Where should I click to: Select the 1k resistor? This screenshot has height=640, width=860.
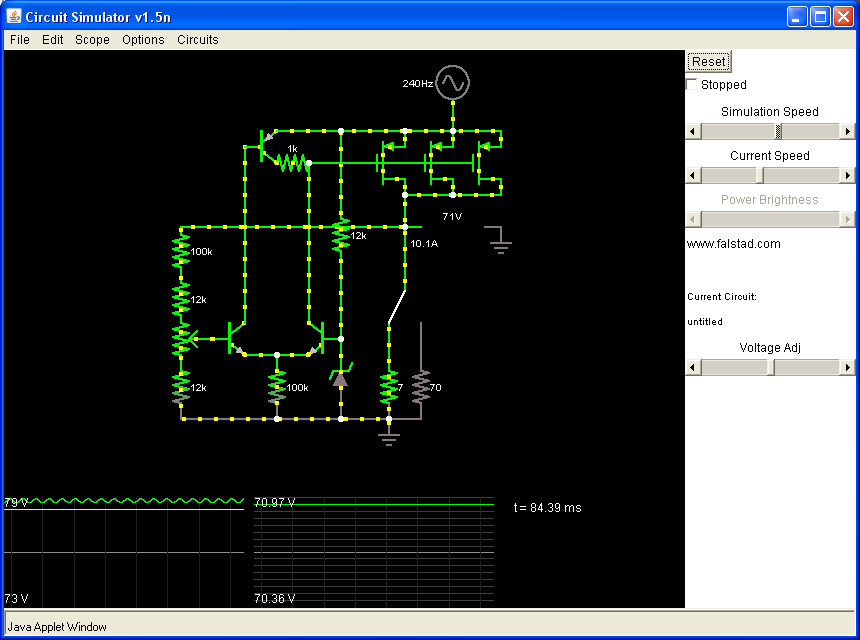pos(292,162)
